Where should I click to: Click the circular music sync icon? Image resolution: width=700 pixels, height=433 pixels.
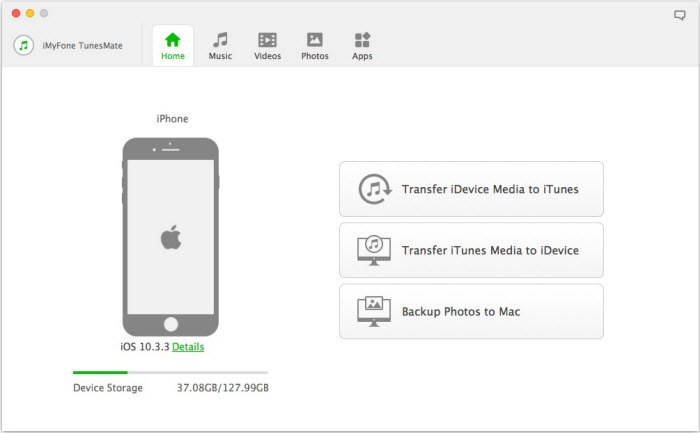(x=375, y=189)
